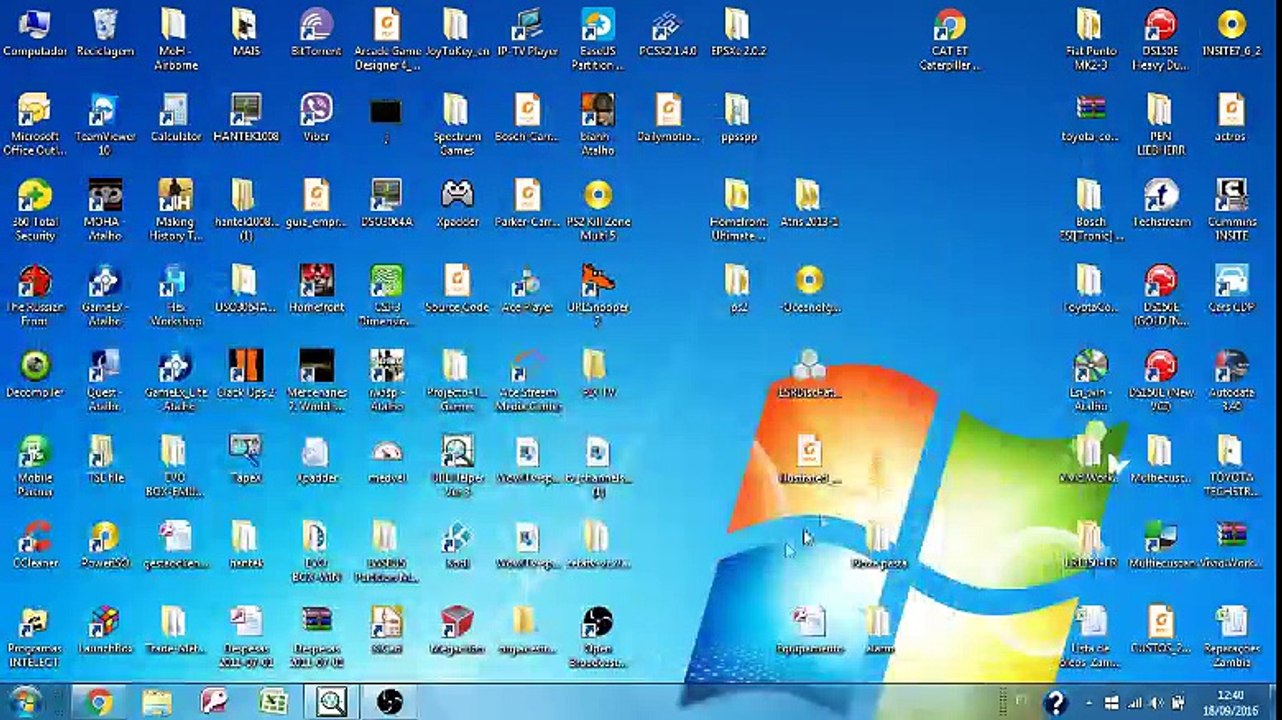Open the Autodata 3.40 shortcut
1282x720 pixels.
coord(1231,381)
